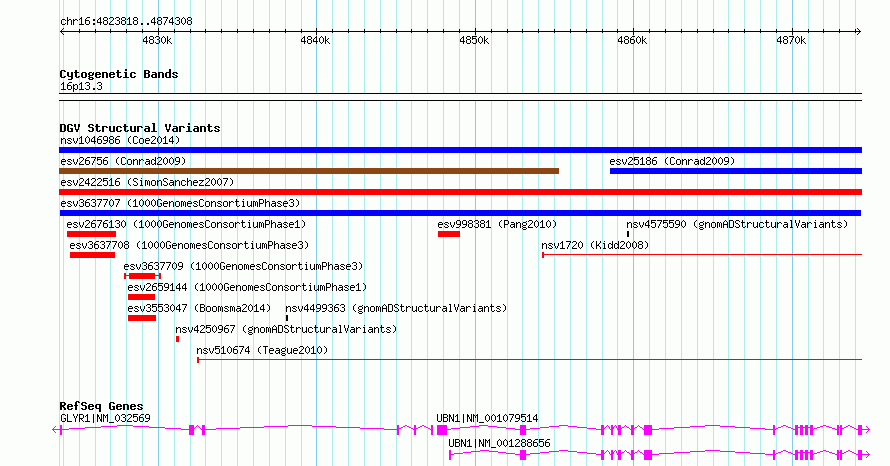Click the esv2676130 variant label
This screenshot has width=890, height=466.
pyautogui.click(x=186, y=224)
